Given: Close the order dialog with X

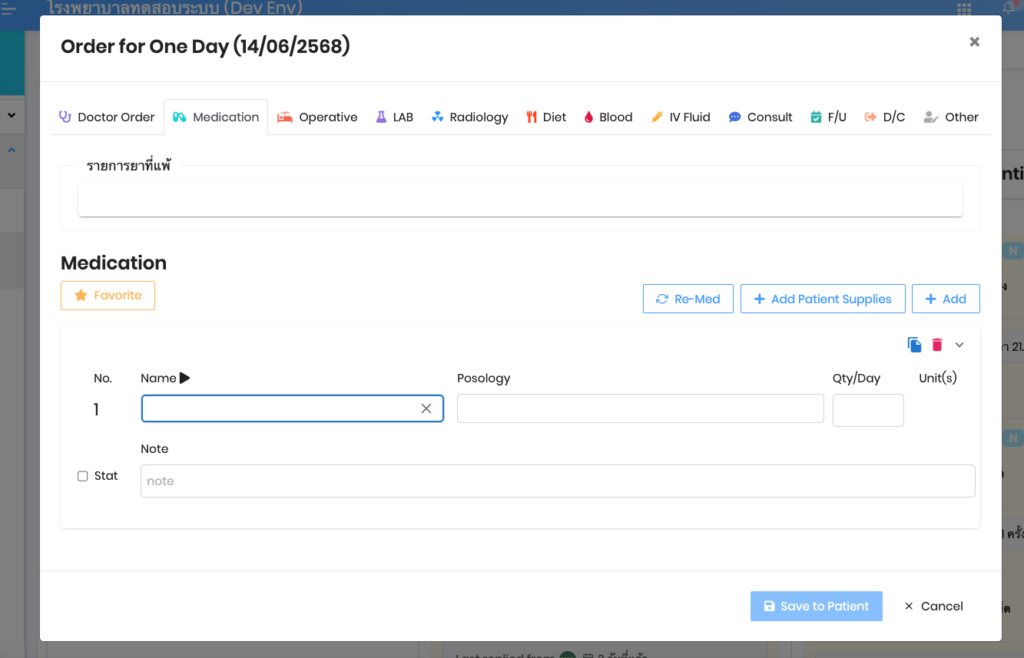Looking at the screenshot, I should click(x=974, y=42).
